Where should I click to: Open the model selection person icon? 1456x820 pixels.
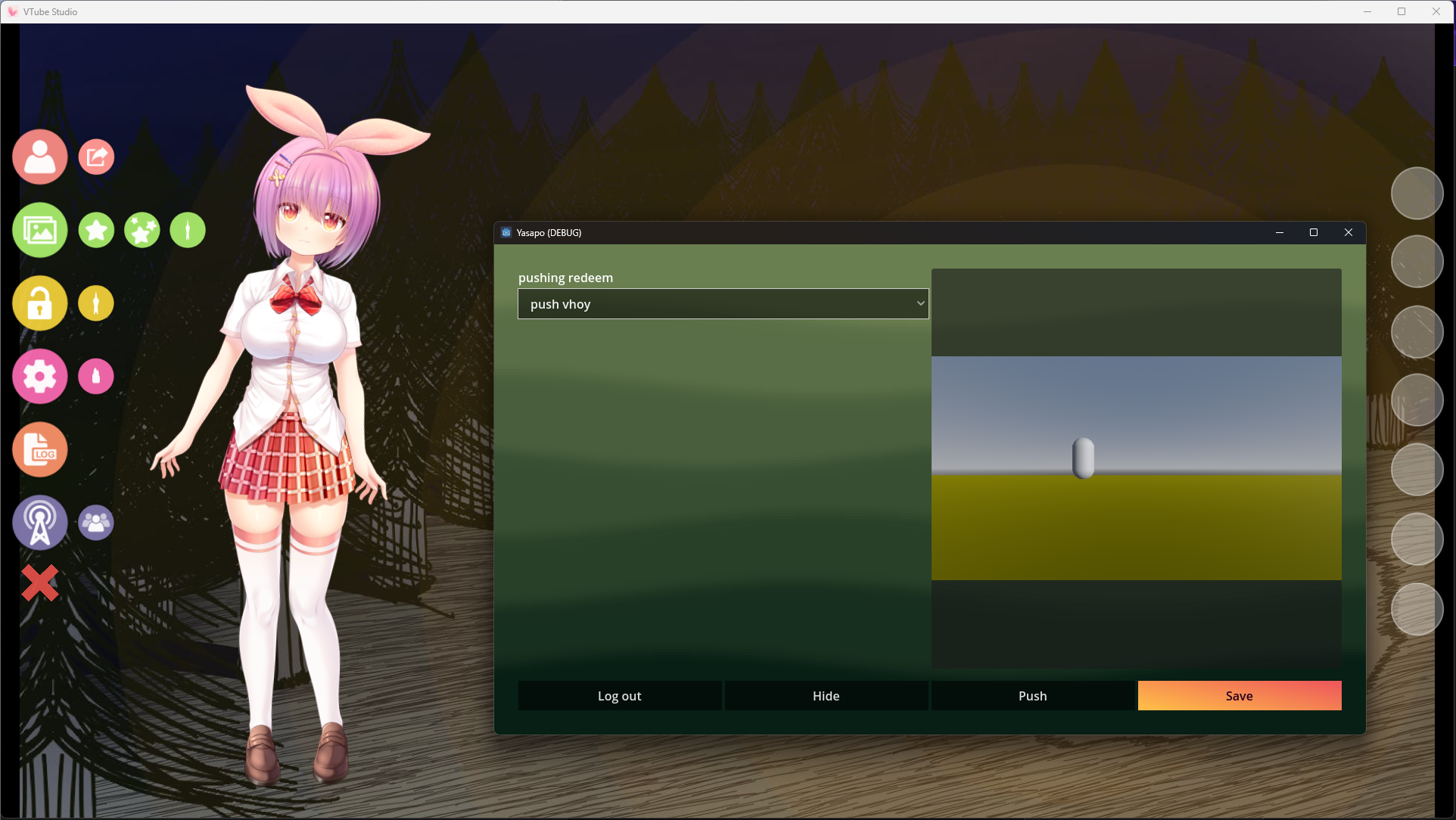point(39,157)
